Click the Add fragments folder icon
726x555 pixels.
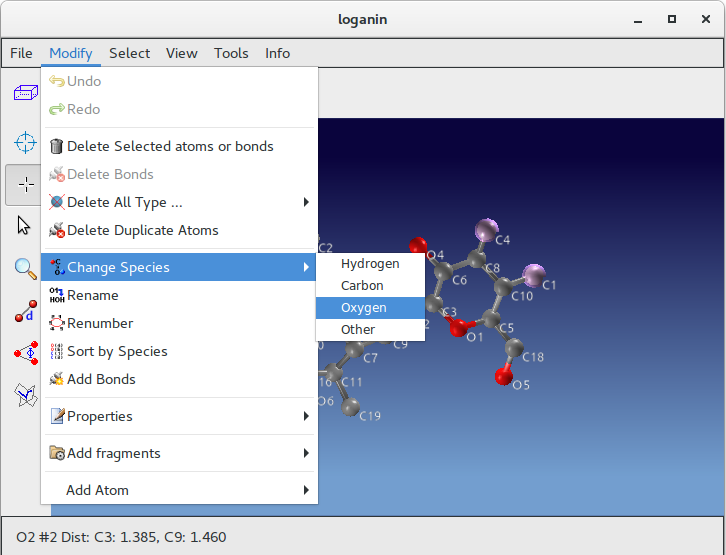(57, 453)
